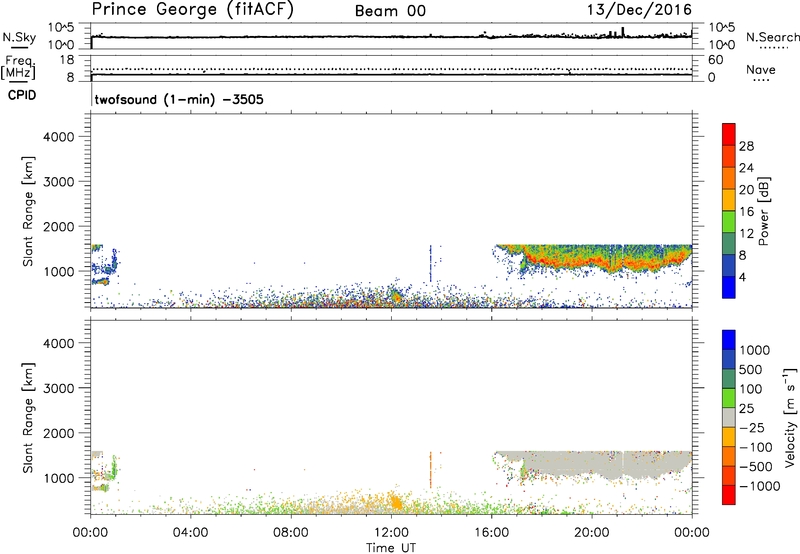Click 'Slant Range [km]' label of power panel
Screen dimensions: 800x554
coord(28,211)
